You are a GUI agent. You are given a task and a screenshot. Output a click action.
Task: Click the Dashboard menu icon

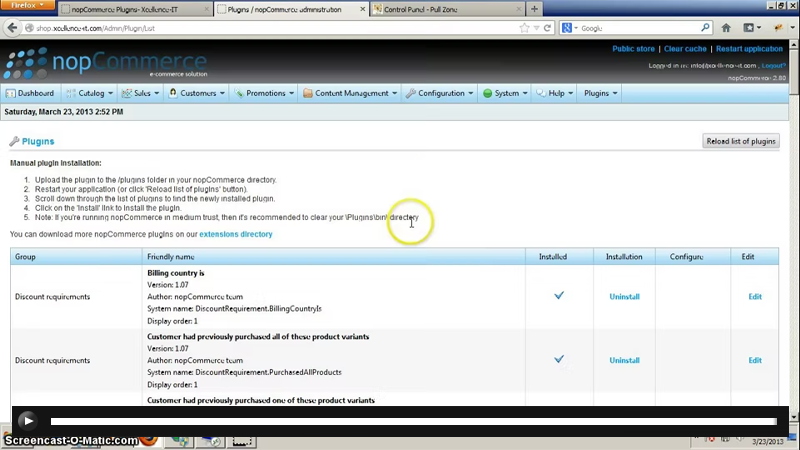10,93
